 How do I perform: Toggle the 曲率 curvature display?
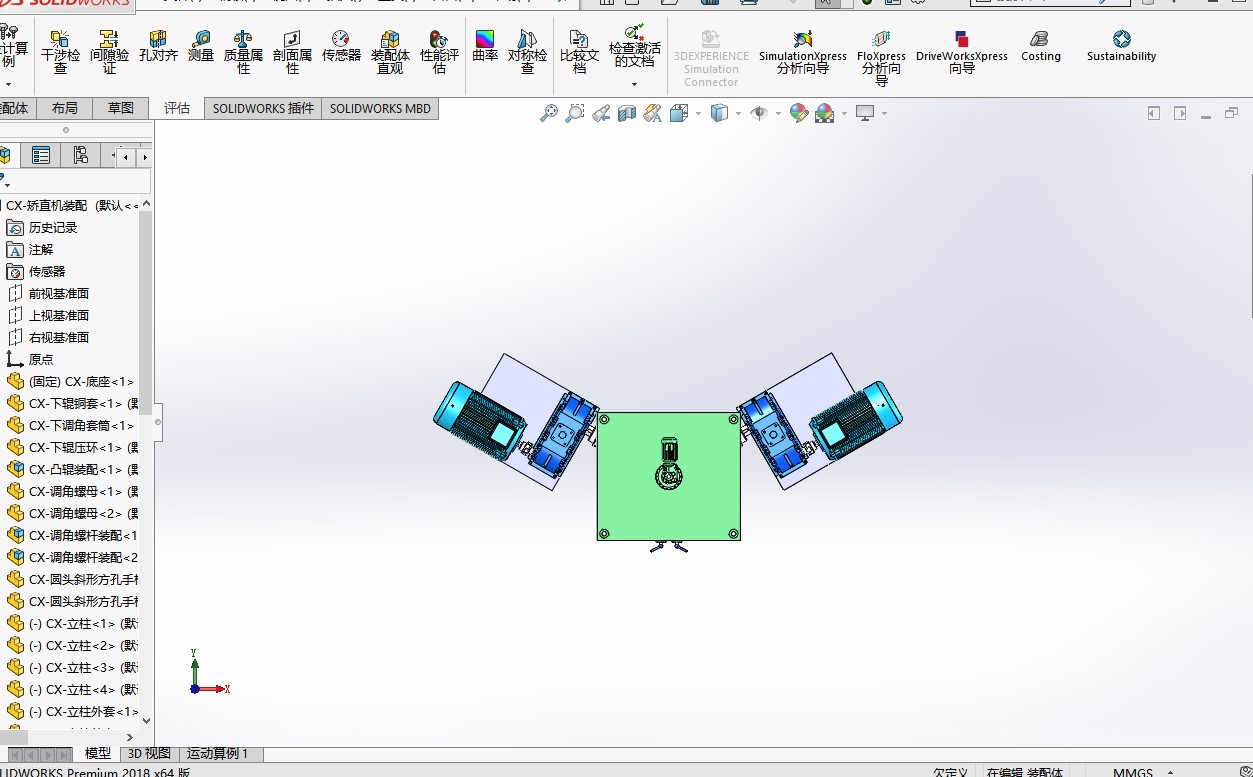click(x=485, y=47)
